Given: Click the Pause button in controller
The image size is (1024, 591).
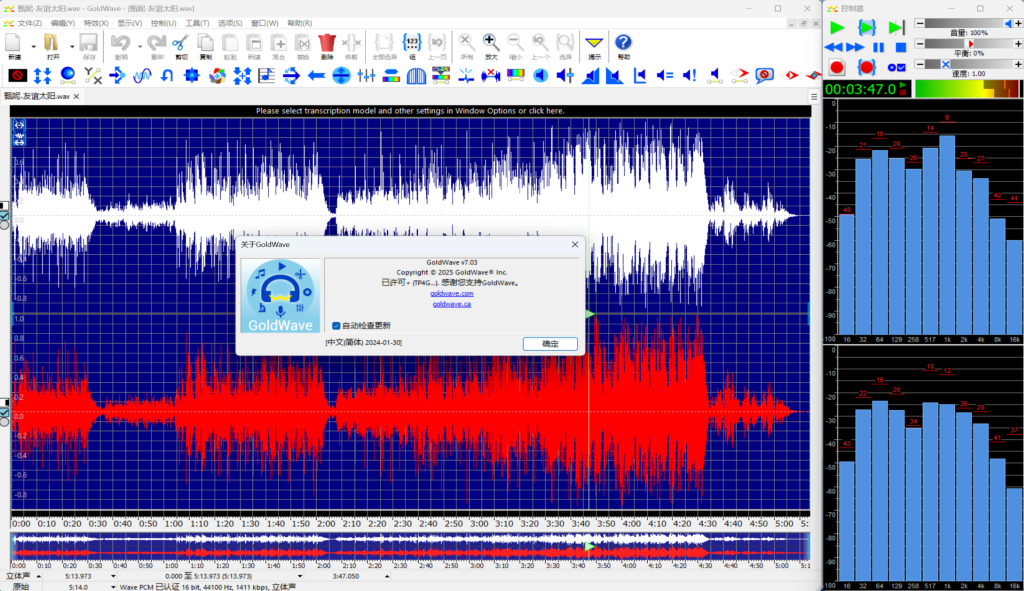Looking at the screenshot, I should (x=878, y=47).
